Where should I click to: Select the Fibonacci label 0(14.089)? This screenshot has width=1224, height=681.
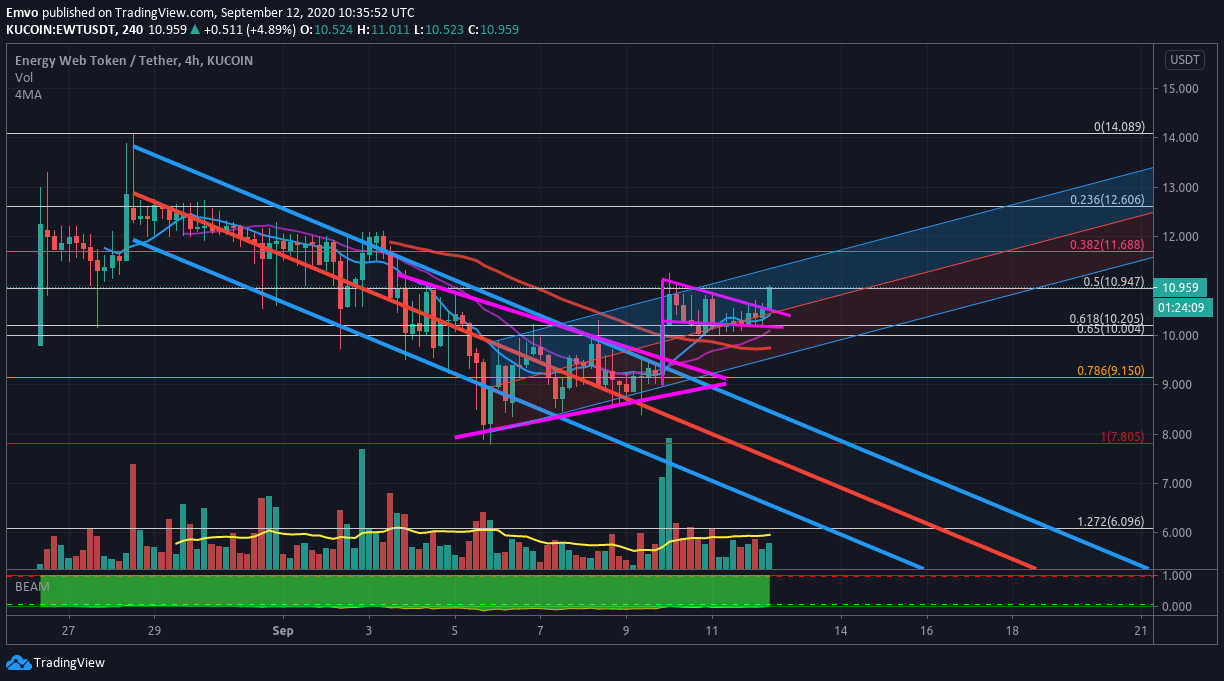(1119, 127)
